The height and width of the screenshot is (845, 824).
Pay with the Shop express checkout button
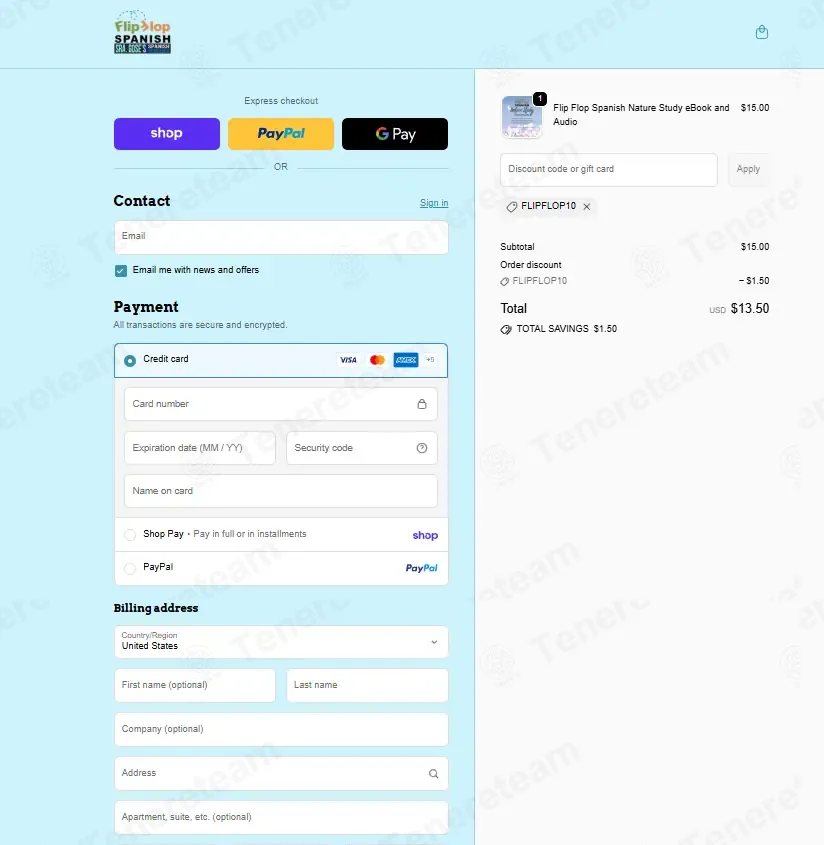[x=167, y=134]
